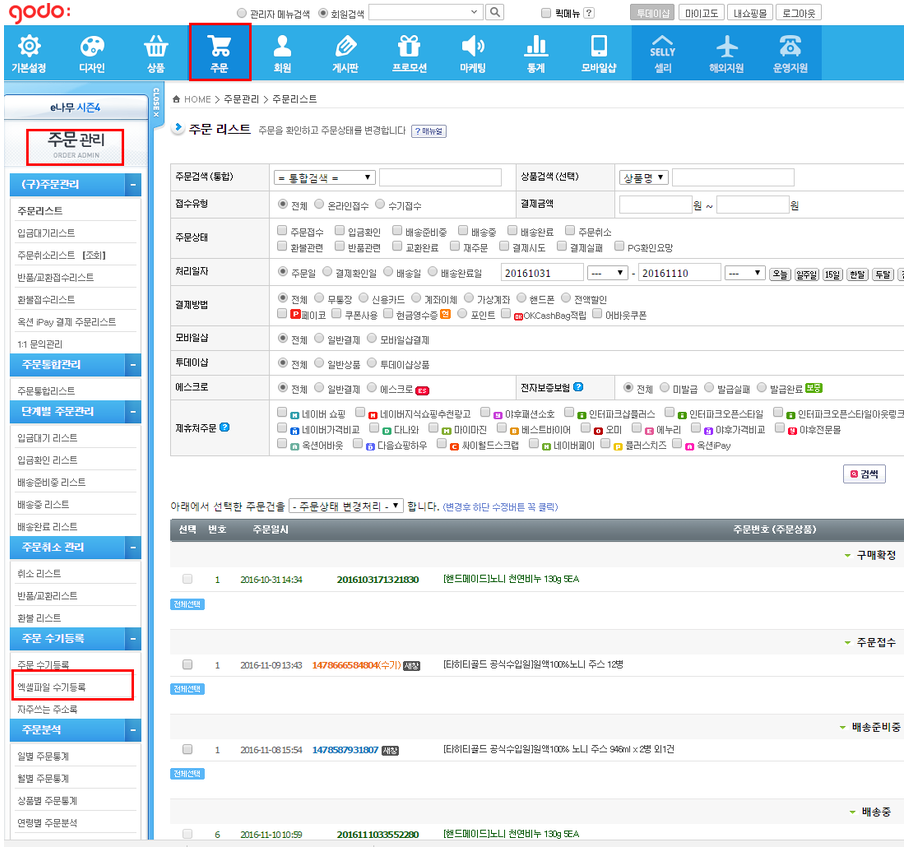Open the 상품 basket icon
Viewport: 906px width, 851px height.
[x=156, y=46]
